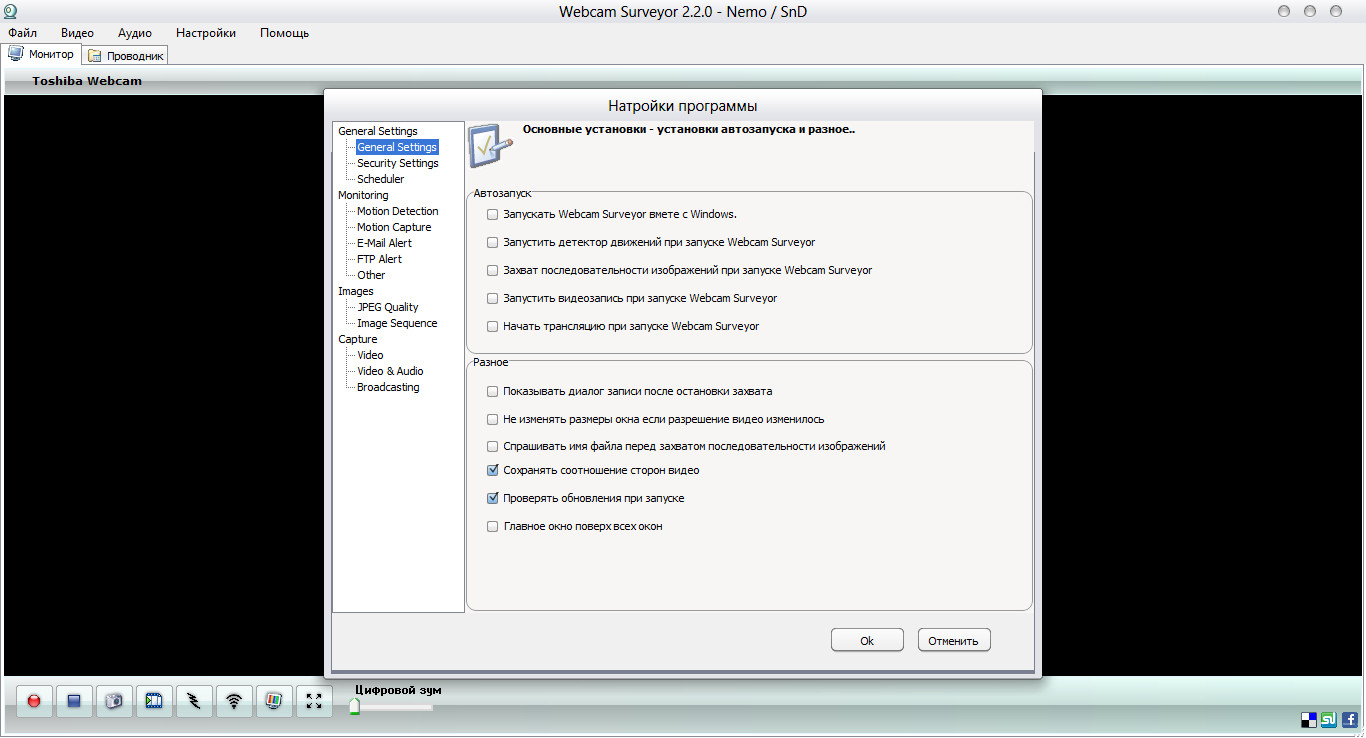
Task: Open the Facebook share icon
Action: [1349, 719]
